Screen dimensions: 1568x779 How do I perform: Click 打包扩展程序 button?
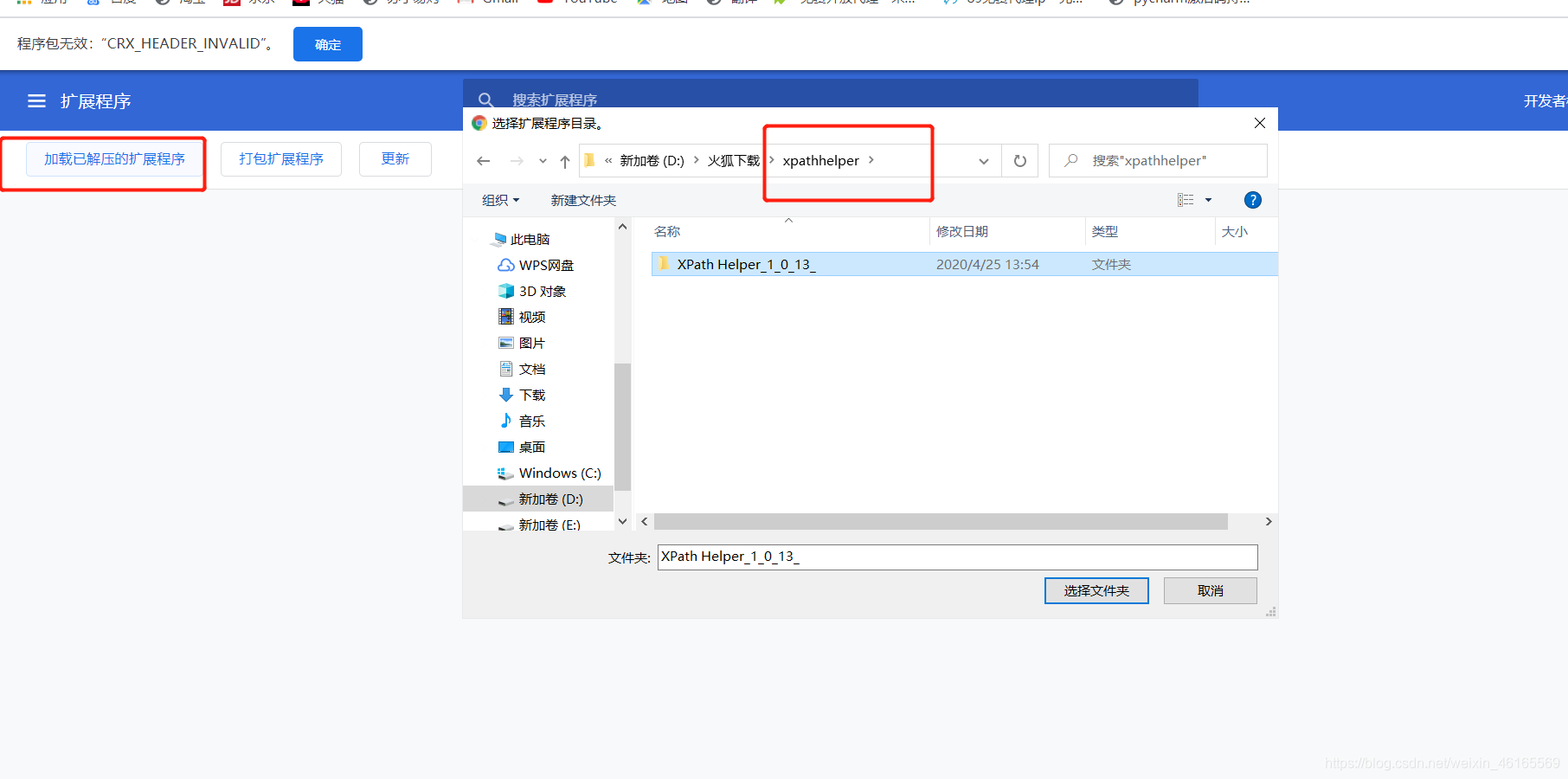281,159
